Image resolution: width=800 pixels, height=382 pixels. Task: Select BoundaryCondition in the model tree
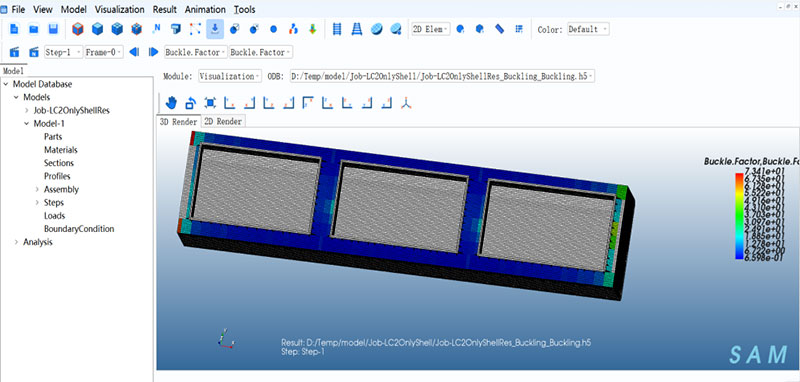click(x=79, y=229)
